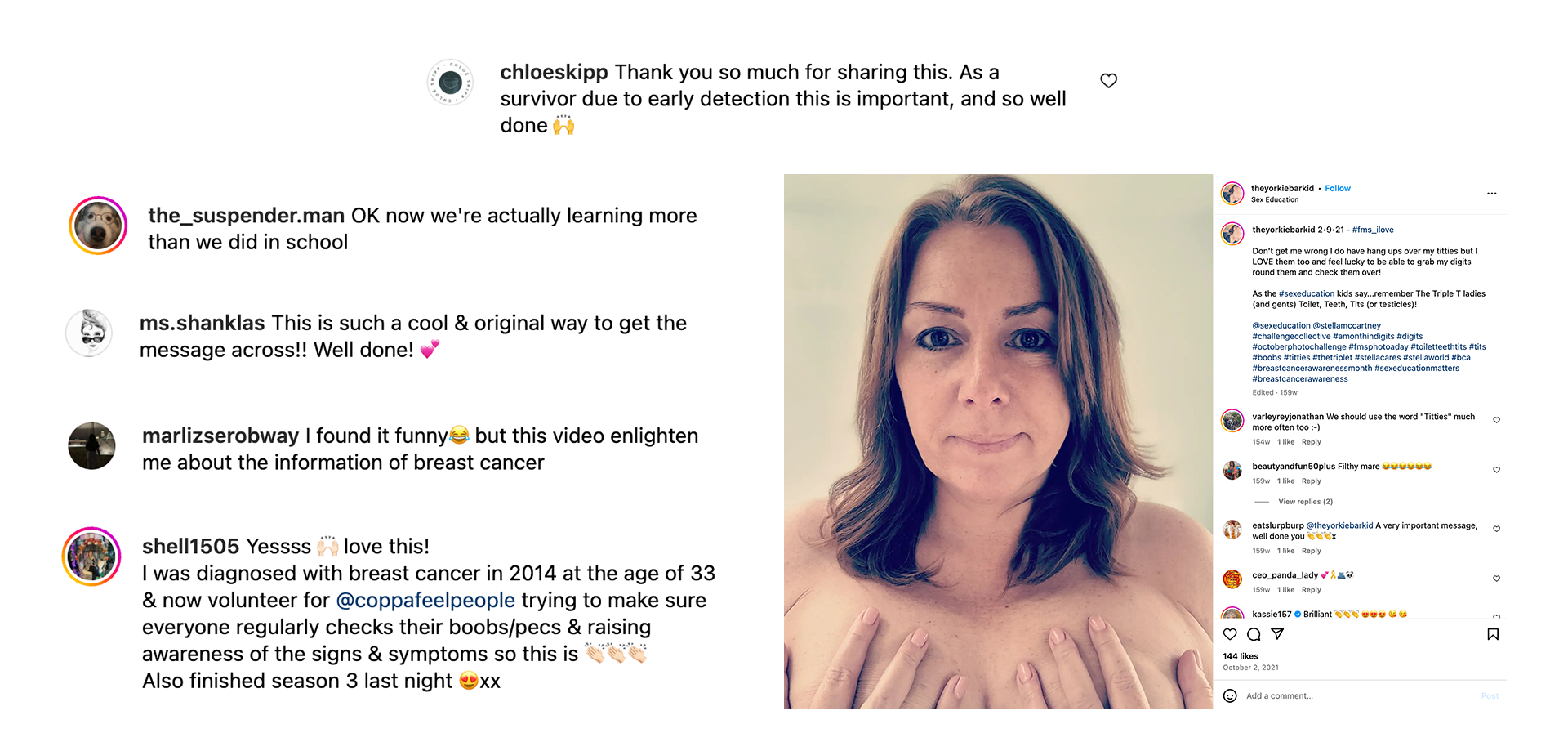Click the share paper-plane icon
Viewport: 1568px width, 751px height.
1277,634
